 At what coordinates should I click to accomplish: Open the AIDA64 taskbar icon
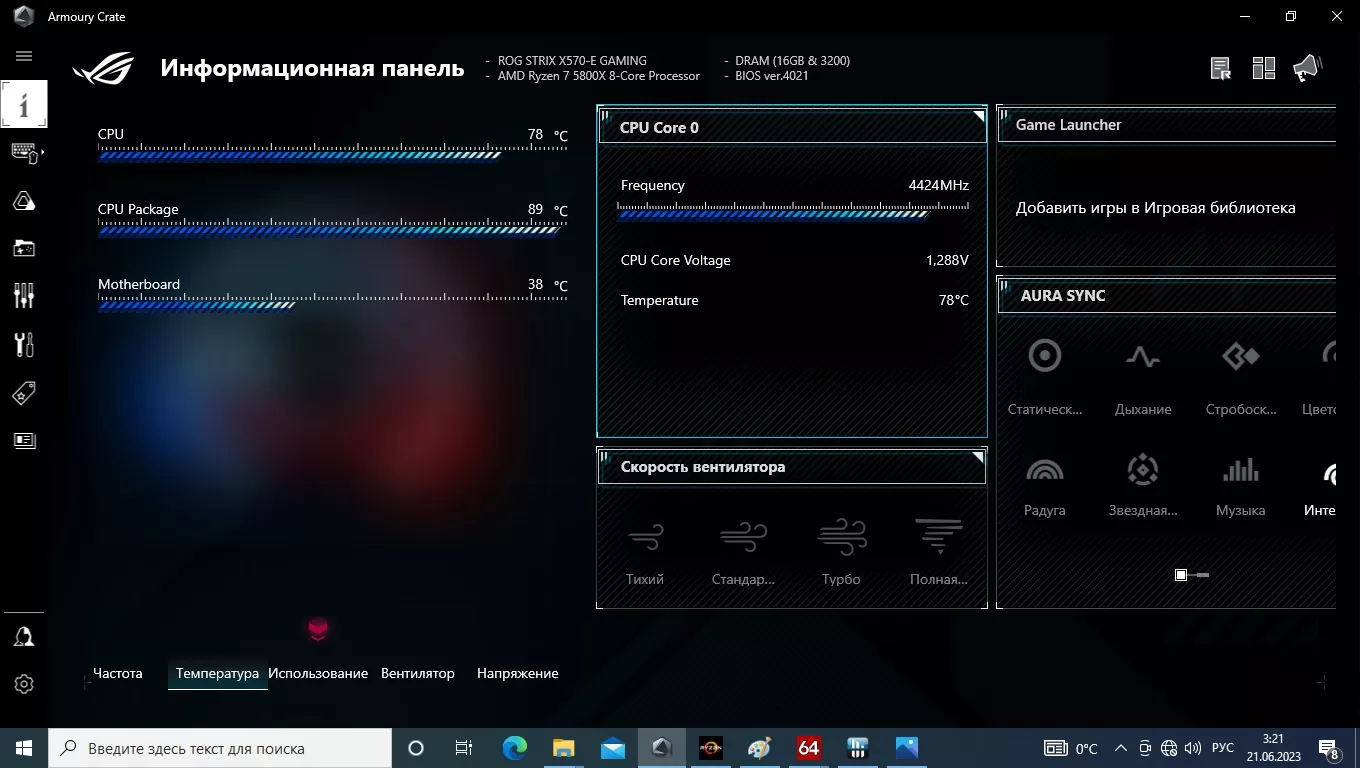[x=809, y=748]
